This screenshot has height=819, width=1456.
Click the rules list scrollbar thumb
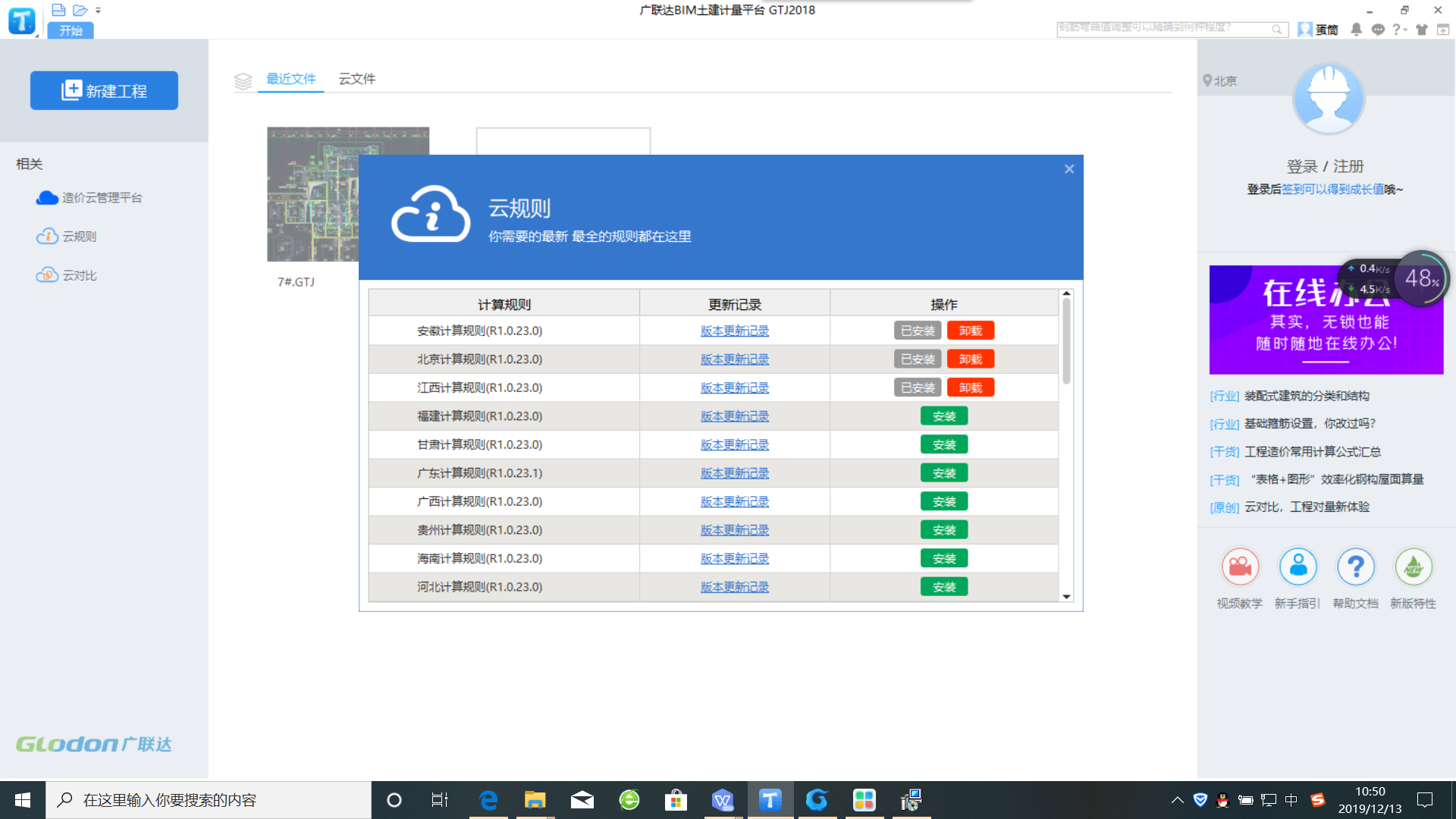(x=1066, y=341)
